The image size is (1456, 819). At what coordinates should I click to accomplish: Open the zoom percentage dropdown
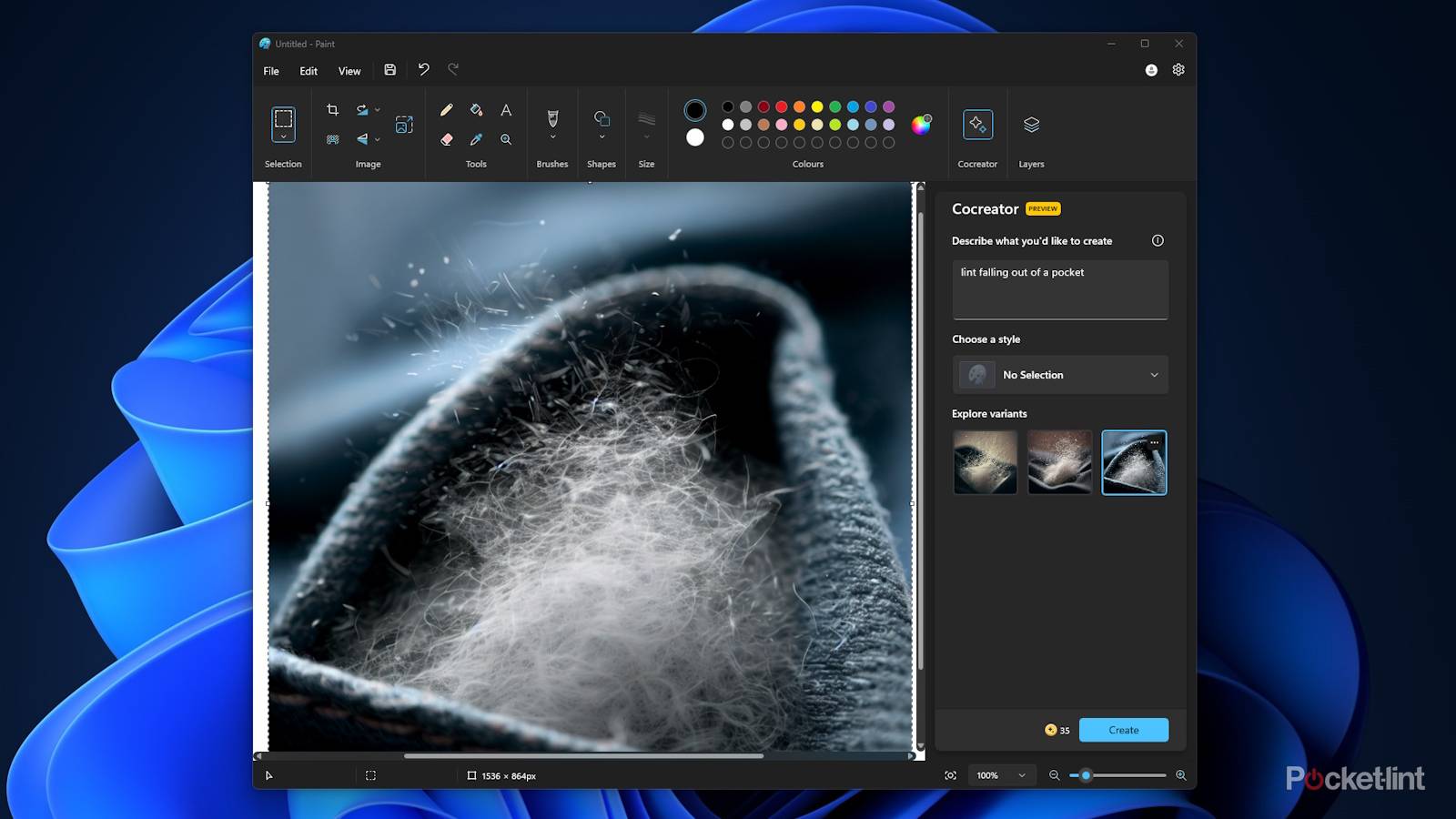[1022, 775]
